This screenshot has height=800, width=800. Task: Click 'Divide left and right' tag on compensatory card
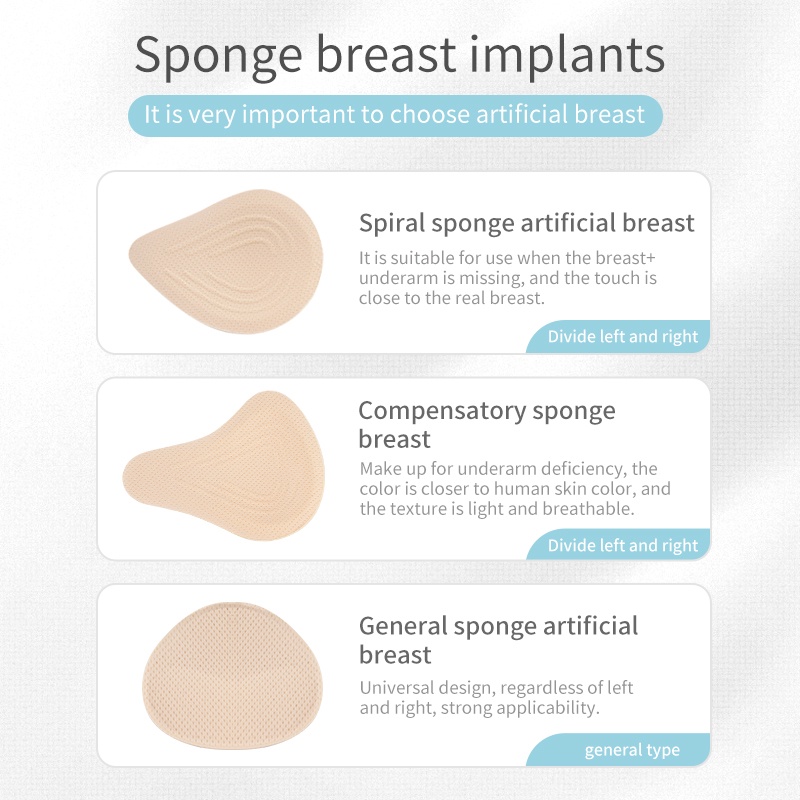click(622, 545)
